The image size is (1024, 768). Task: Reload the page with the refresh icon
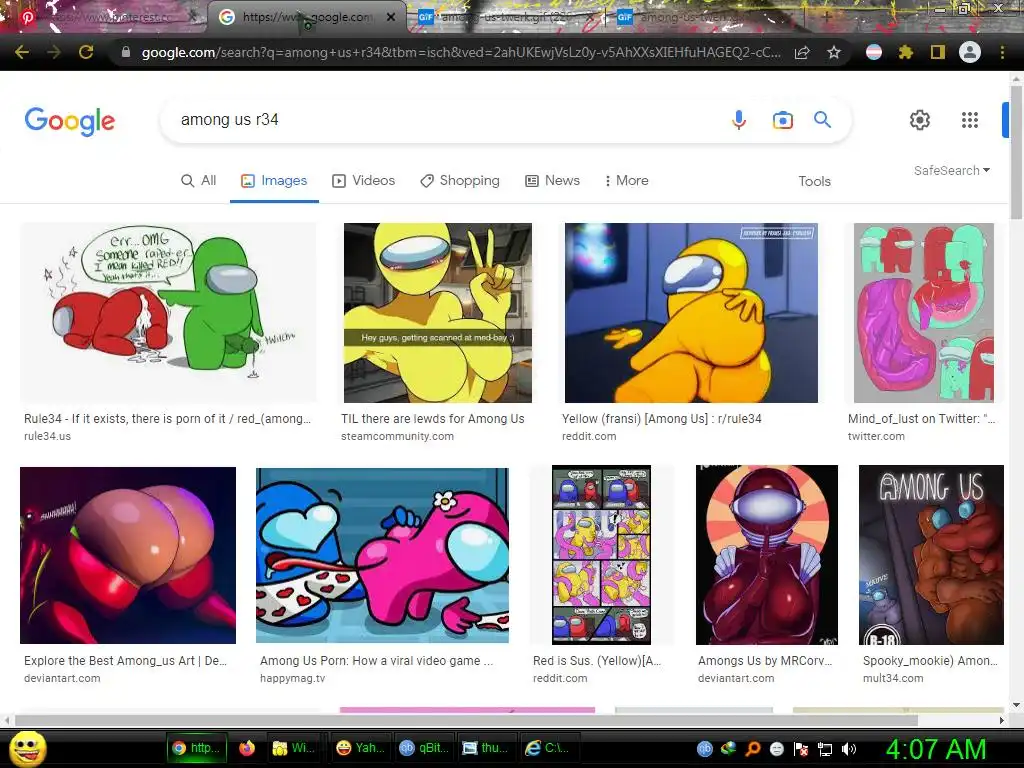[x=86, y=52]
